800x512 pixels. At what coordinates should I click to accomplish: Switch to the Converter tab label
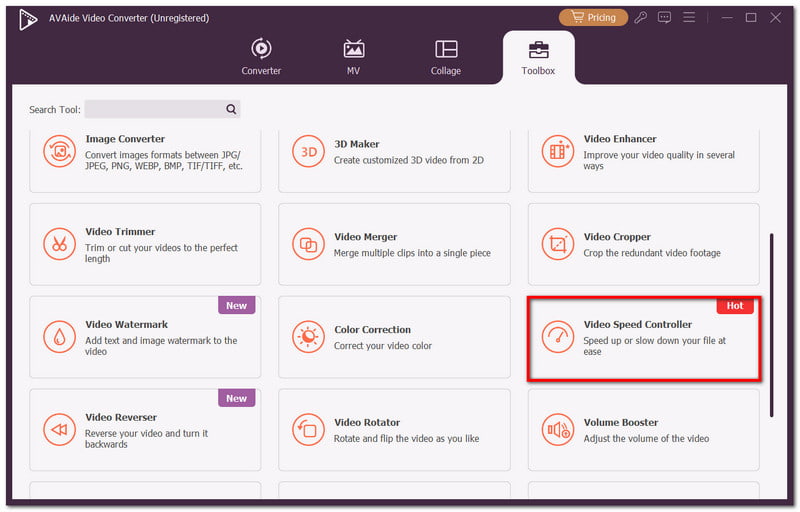click(261, 71)
